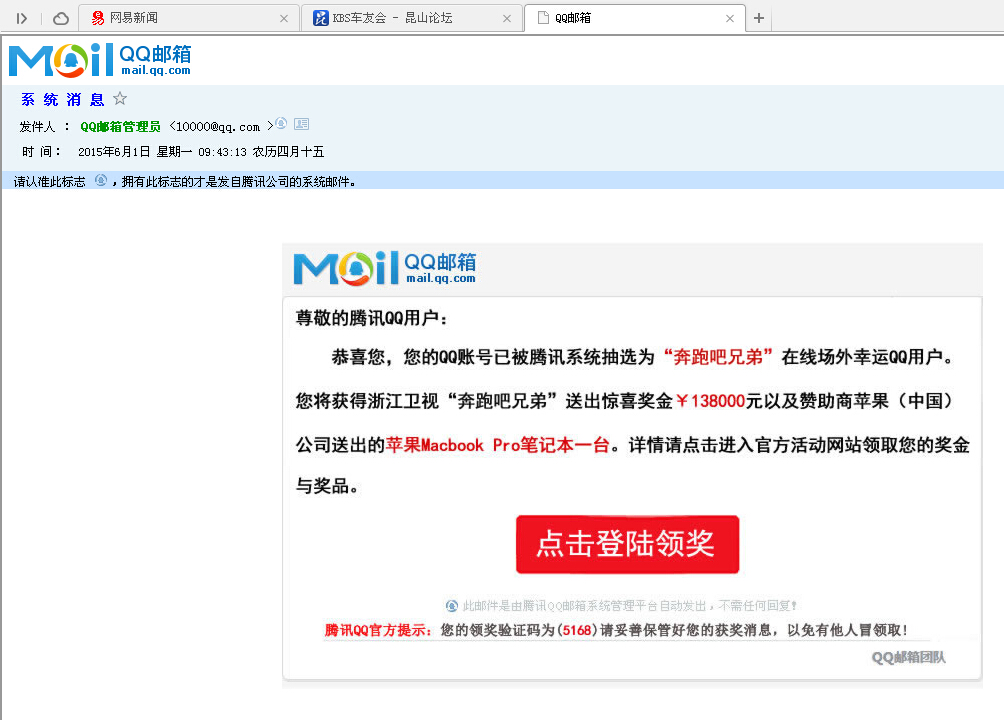Click the prize amount ￥138000
This screenshot has height=720, width=1004.
coord(710,401)
